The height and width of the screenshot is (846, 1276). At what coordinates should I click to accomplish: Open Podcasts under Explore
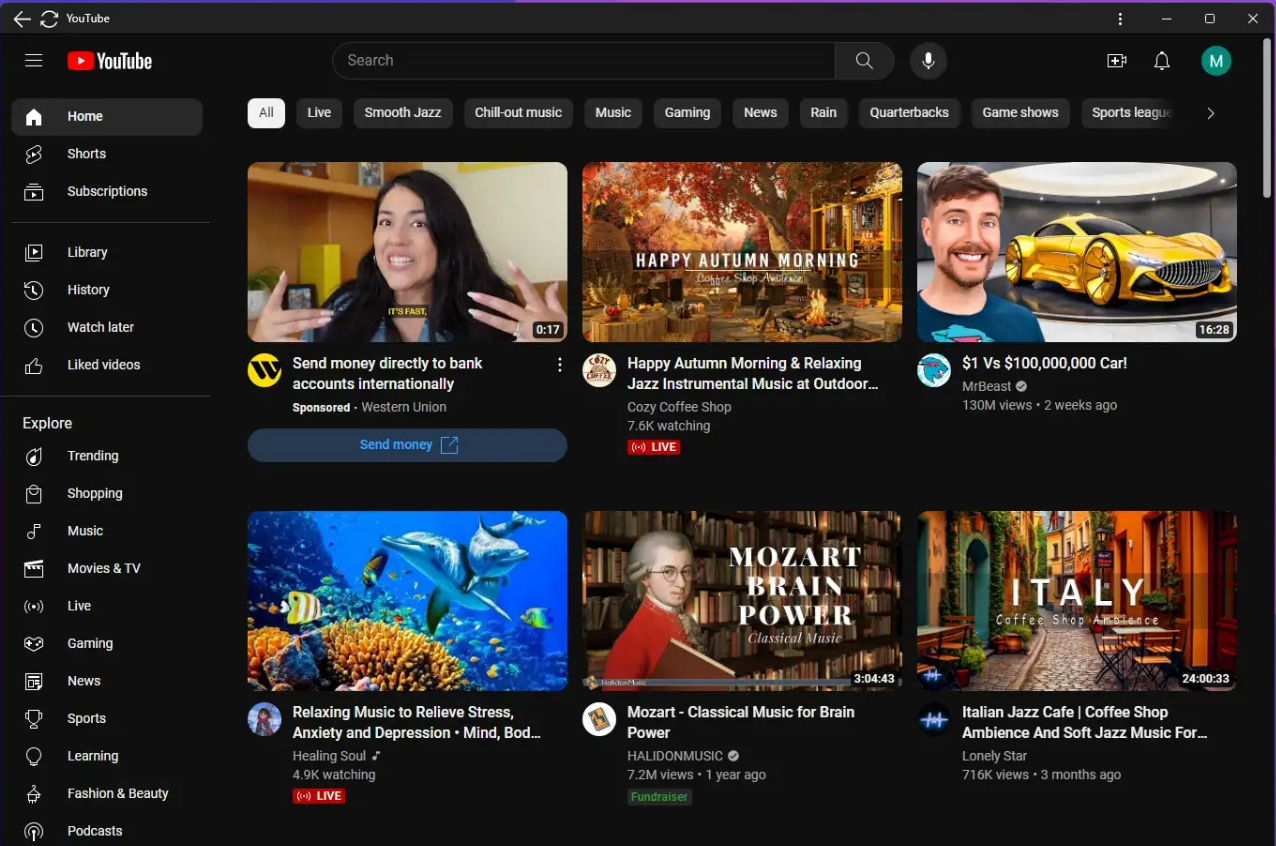pyautogui.click(x=107, y=831)
